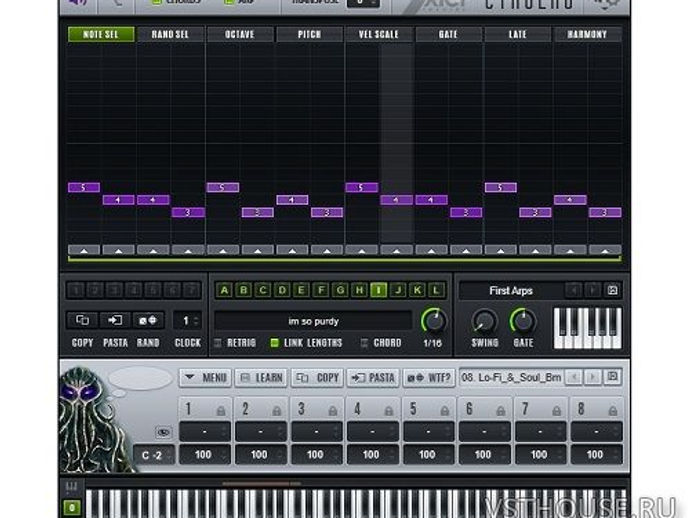Switch to the Pitch tab
690x518 pixels.
309,34
